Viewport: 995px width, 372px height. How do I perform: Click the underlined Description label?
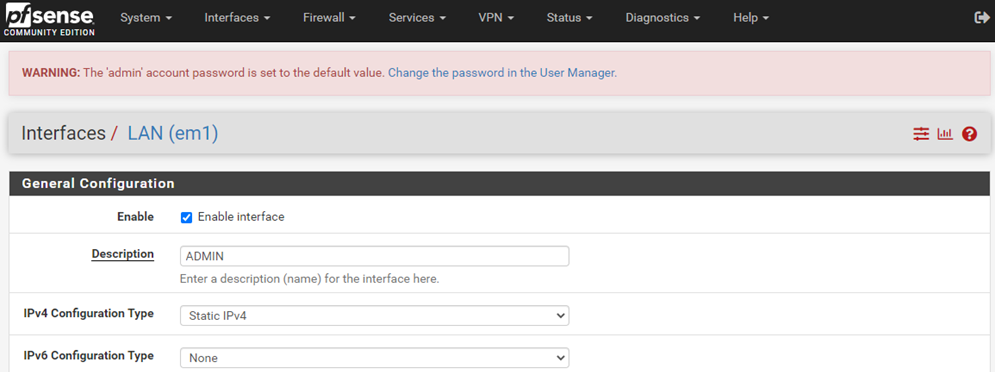(122, 254)
